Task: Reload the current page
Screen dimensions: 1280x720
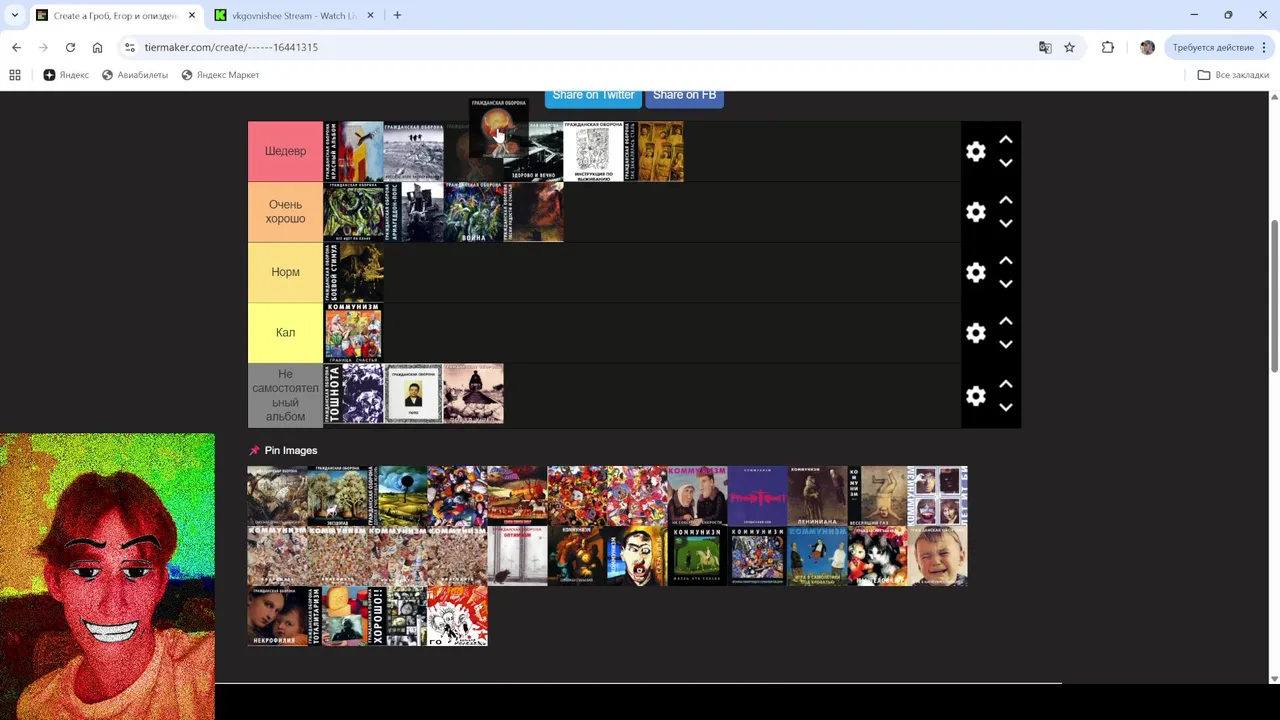Action: [x=70, y=47]
